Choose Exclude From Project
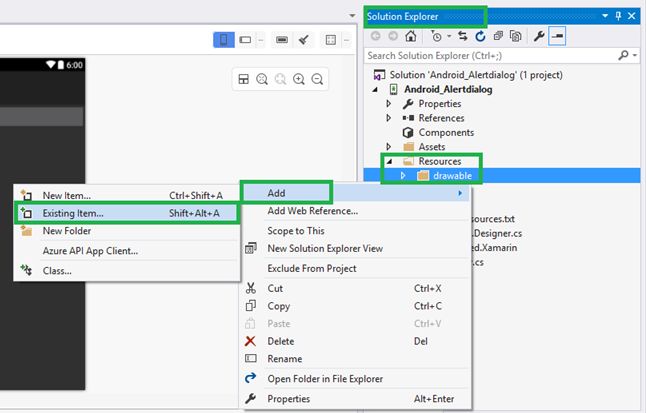The image size is (646, 413). tap(356, 268)
